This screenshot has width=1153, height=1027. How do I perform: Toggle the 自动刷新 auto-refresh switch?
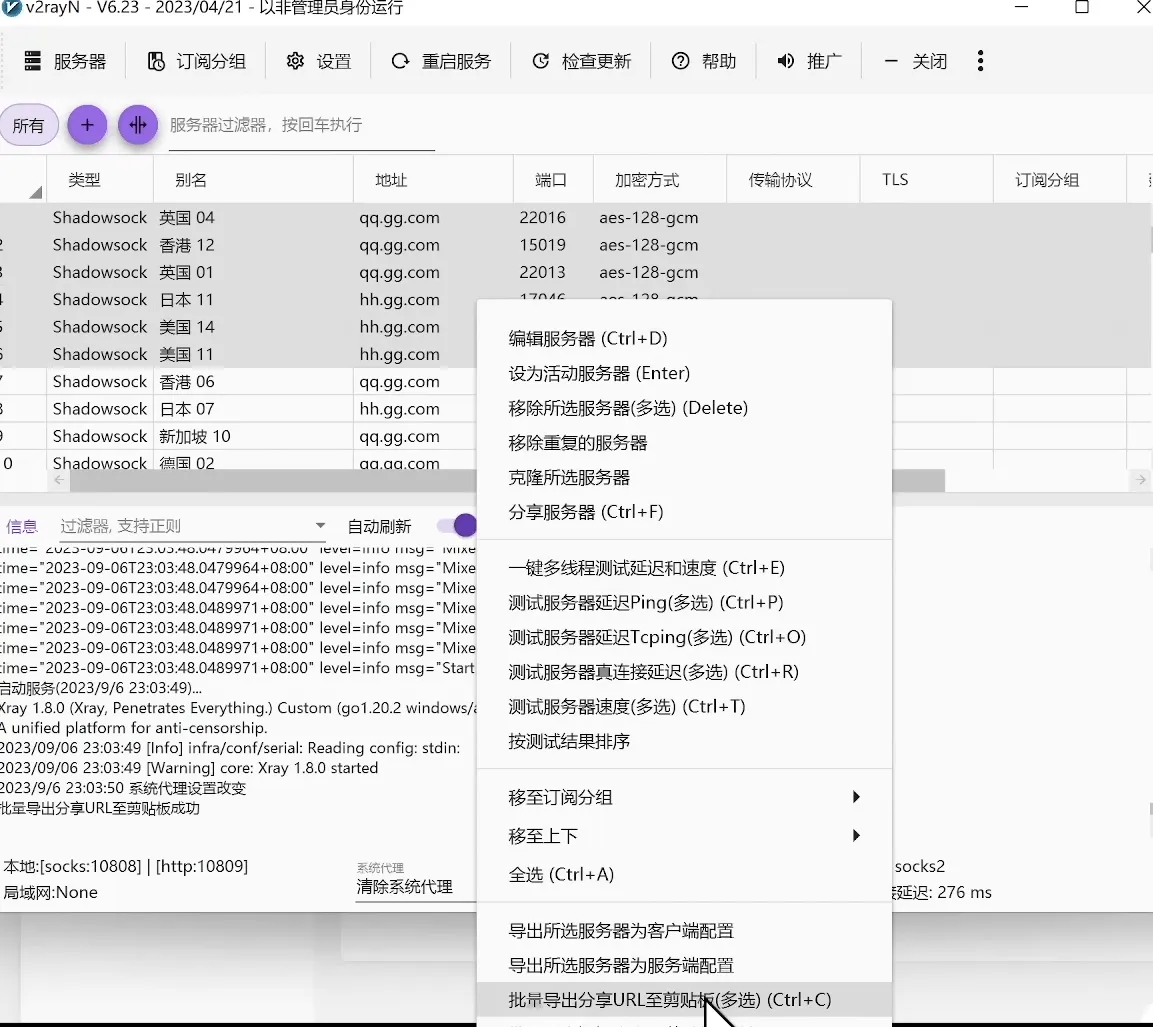tap(455, 525)
